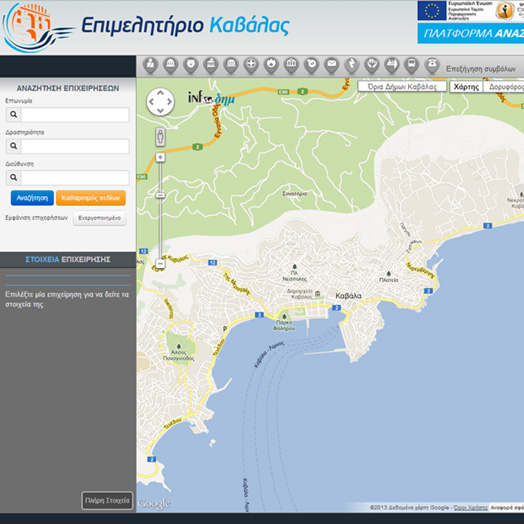
Task: Open the Google logo link on map
Action: (154, 503)
